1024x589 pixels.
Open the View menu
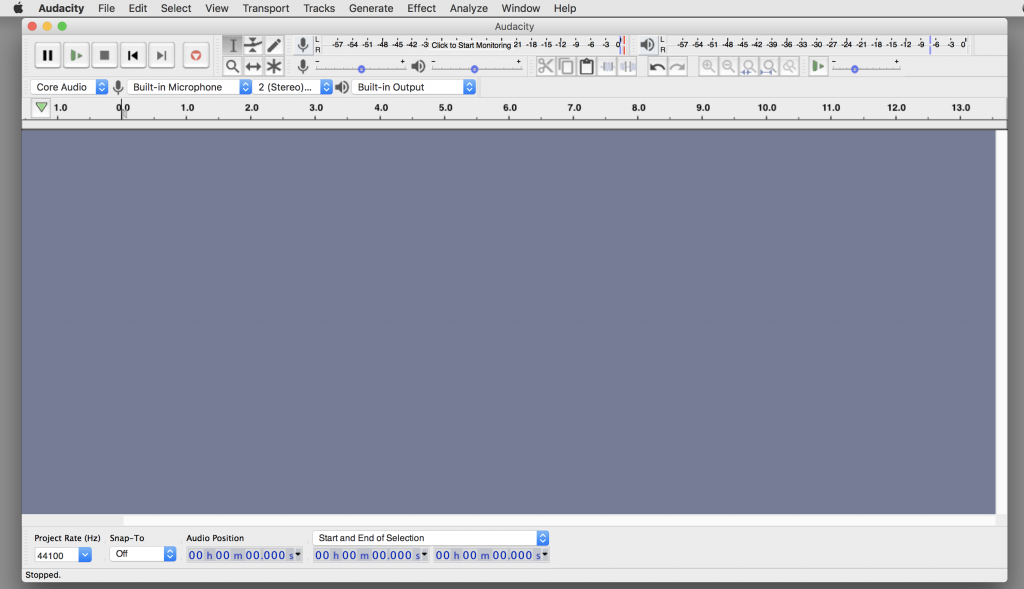pyautogui.click(x=217, y=8)
